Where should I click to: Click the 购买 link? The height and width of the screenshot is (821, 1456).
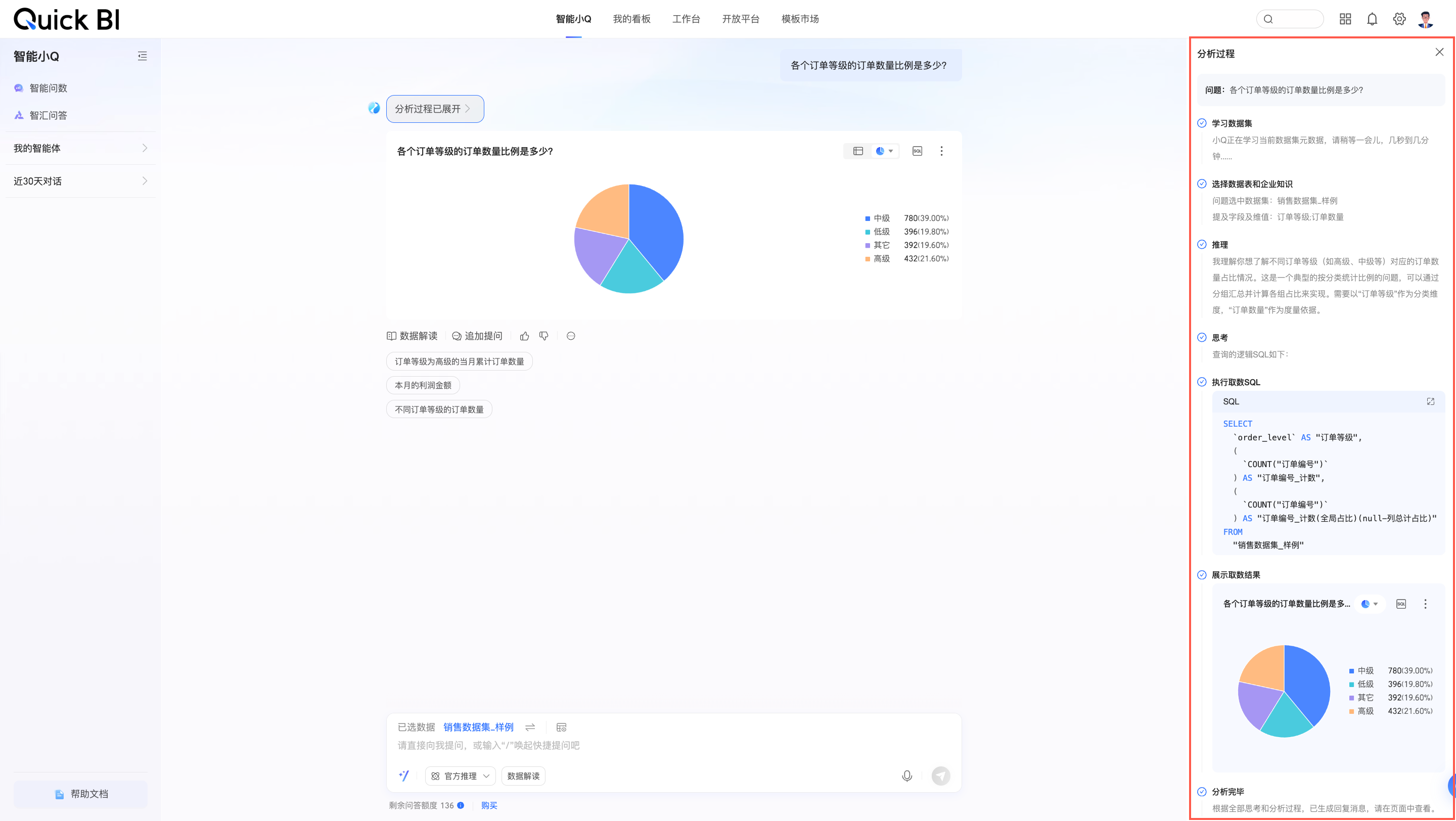pos(489,805)
